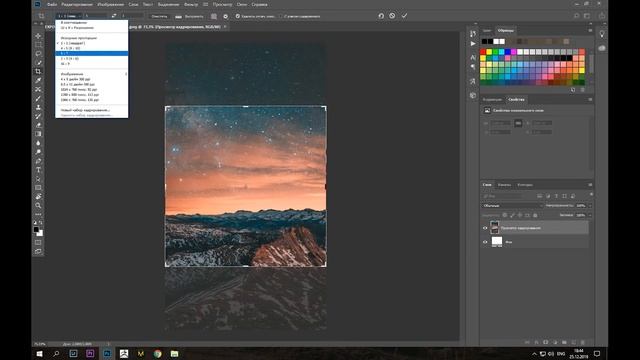Pick the yellow swatch in top row

point(489,52)
